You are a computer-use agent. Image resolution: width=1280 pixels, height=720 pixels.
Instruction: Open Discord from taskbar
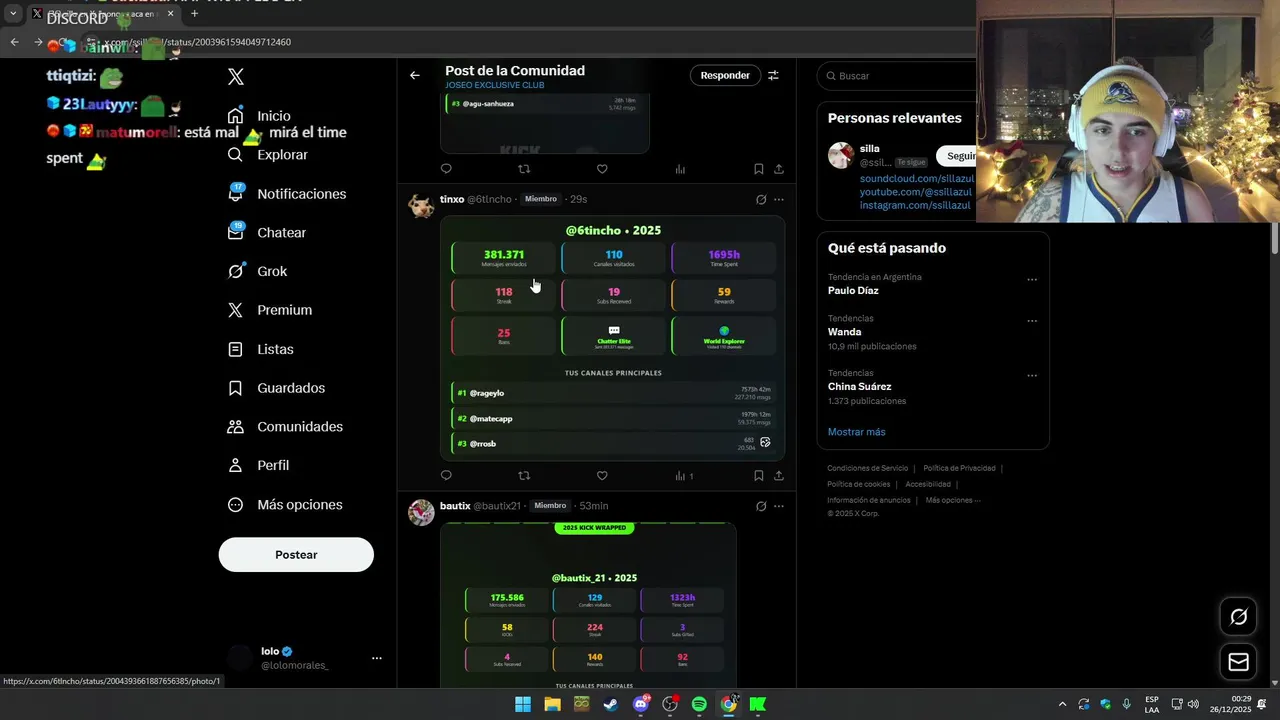click(641, 704)
